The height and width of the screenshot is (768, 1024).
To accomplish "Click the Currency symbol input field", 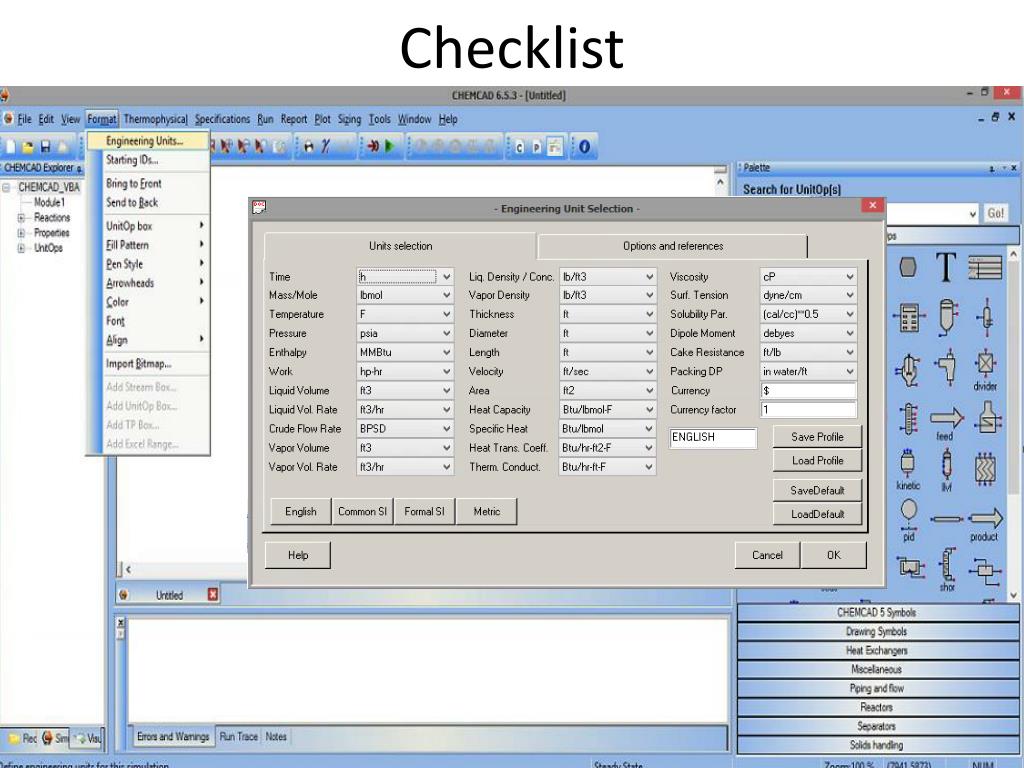I will point(808,391).
